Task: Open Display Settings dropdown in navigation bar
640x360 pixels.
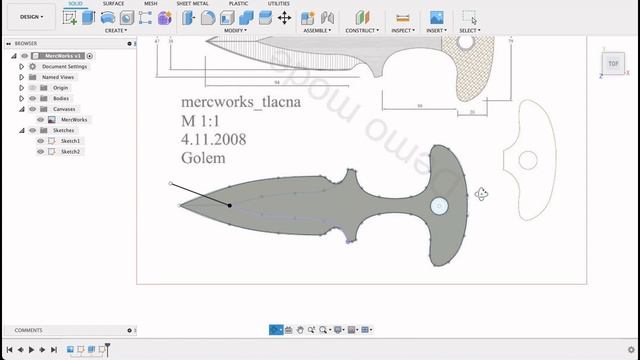Action: pos(338,330)
